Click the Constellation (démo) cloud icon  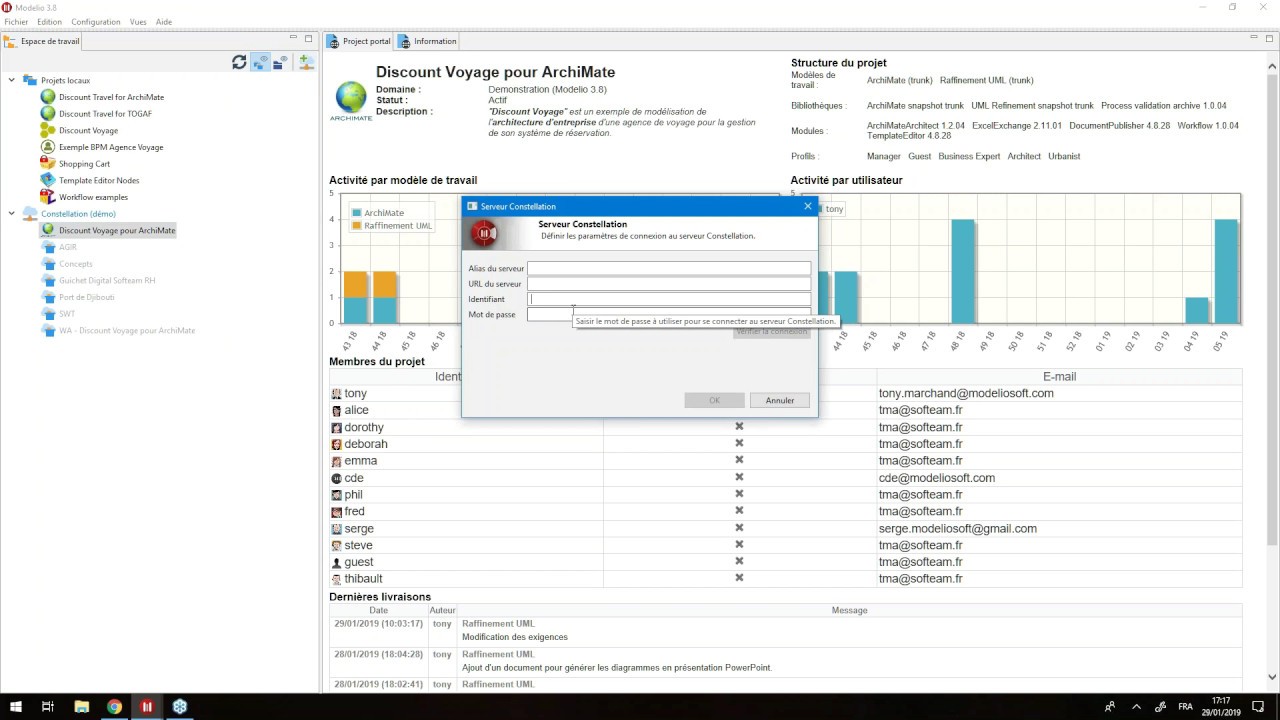click(30, 213)
